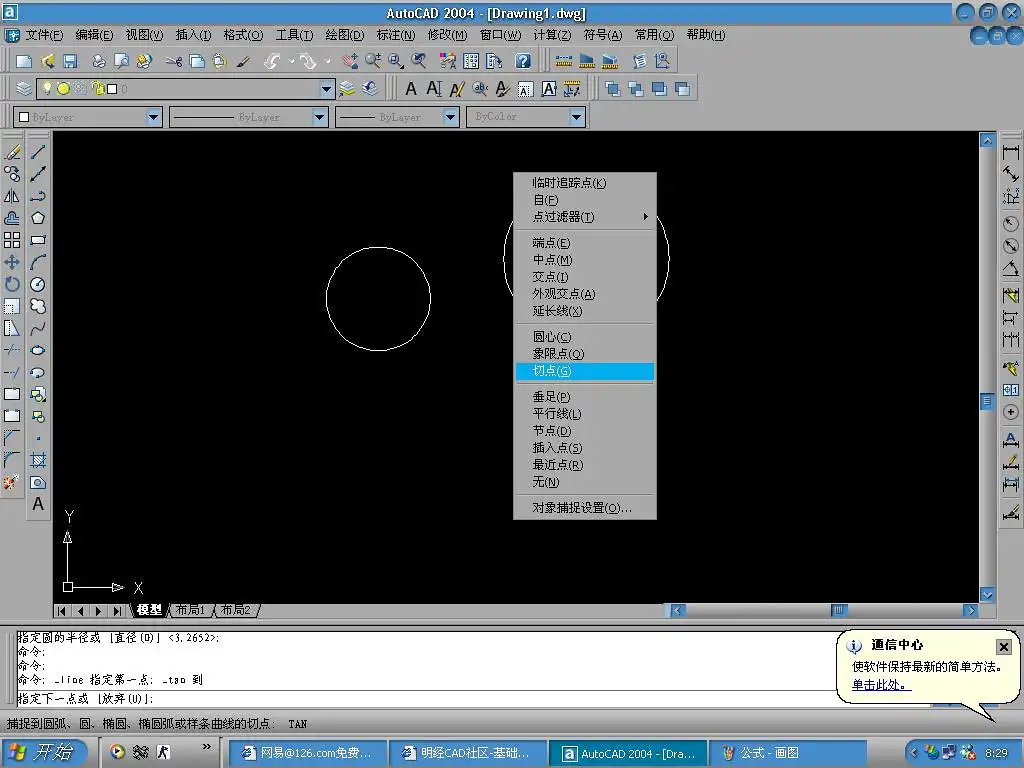Click the Open file folder icon
The height and width of the screenshot is (768, 1024).
(47, 61)
